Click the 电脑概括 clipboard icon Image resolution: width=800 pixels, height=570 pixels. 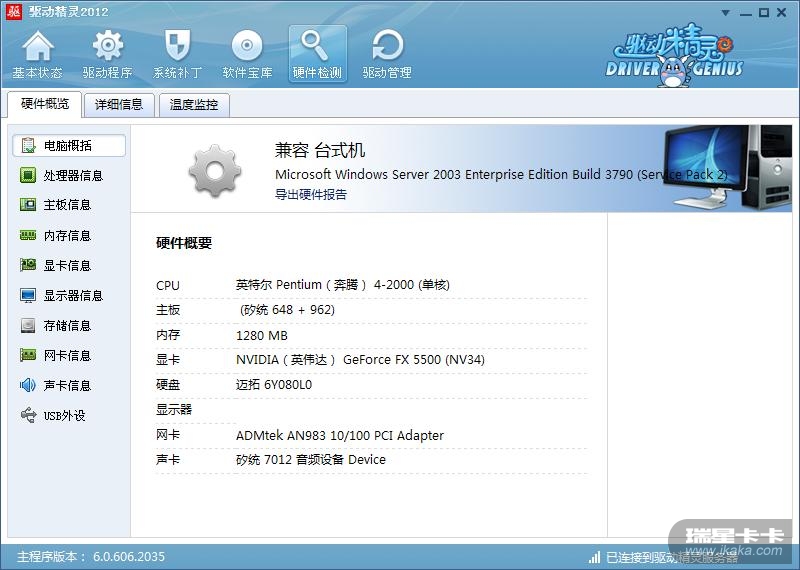click(x=29, y=145)
